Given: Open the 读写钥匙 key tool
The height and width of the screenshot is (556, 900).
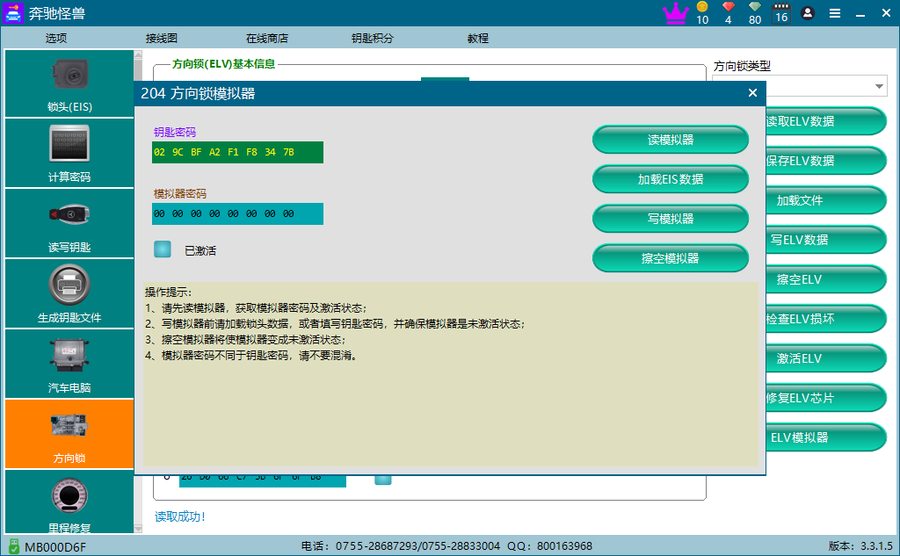Looking at the screenshot, I should coord(69,222).
